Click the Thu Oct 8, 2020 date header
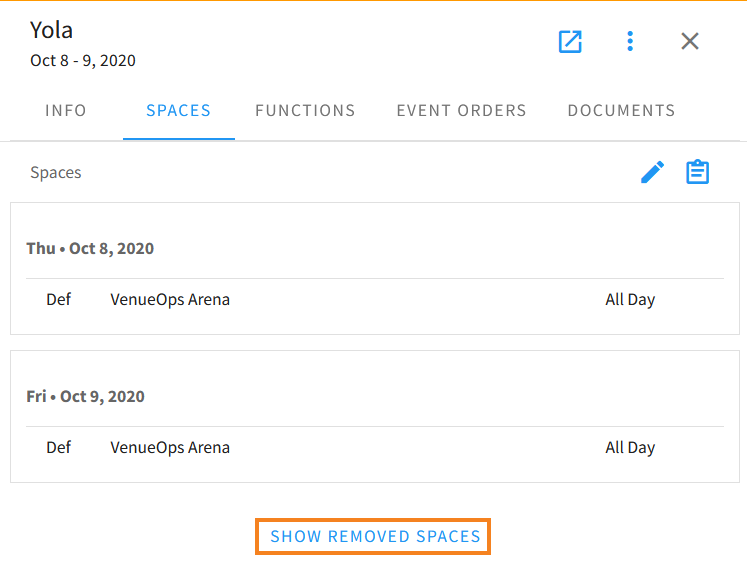 (x=90, y=248)
